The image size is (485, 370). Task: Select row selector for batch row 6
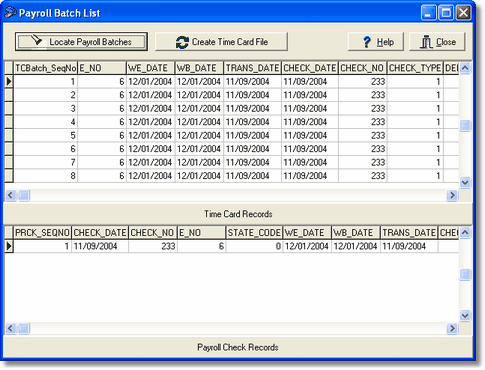point(9,149)
